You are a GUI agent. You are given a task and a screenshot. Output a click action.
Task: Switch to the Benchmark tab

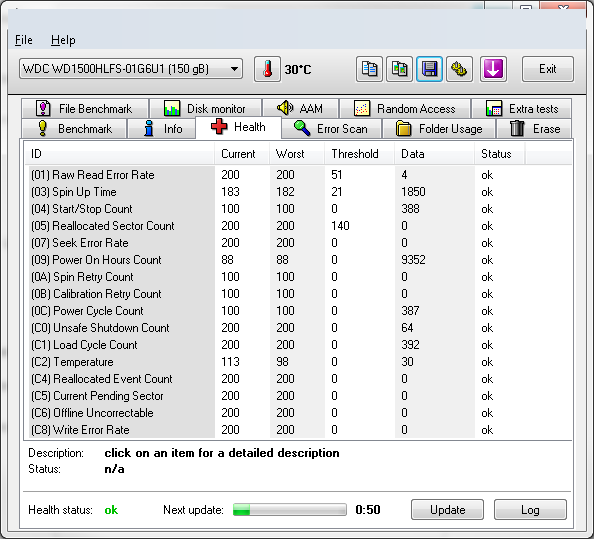(x=74, y=129)
